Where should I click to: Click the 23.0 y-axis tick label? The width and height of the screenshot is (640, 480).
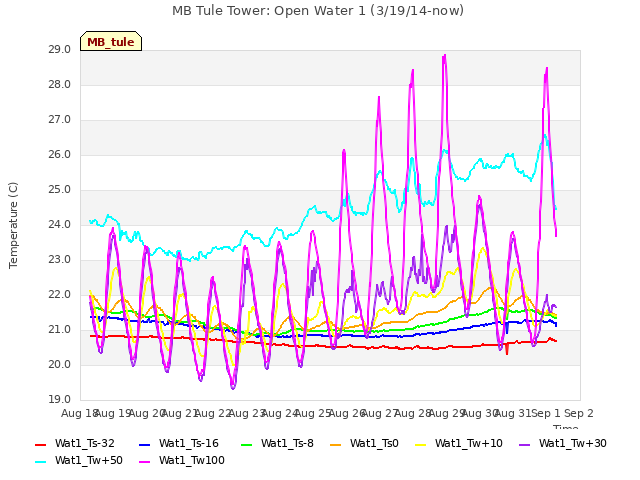[60, 260]
